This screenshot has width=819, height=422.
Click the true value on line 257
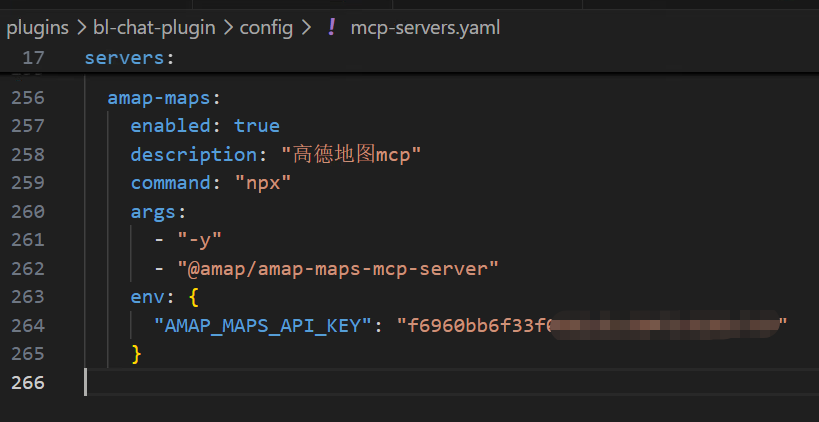pyautogui.click(x=257, y=126)
